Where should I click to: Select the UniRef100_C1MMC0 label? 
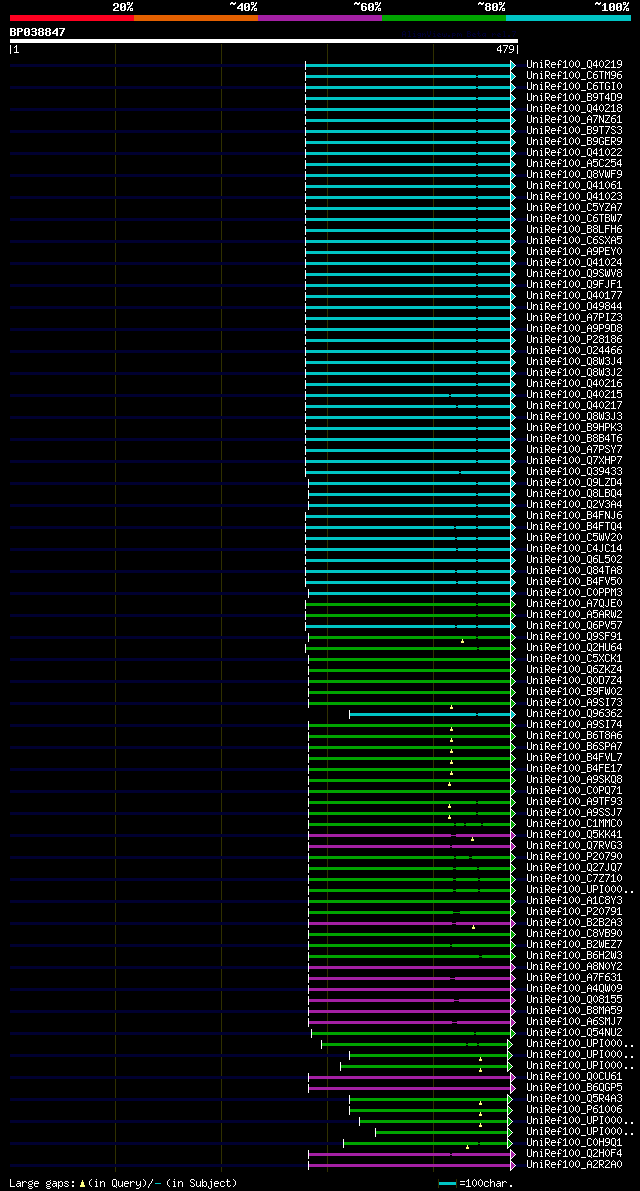(x=574, y=825)
